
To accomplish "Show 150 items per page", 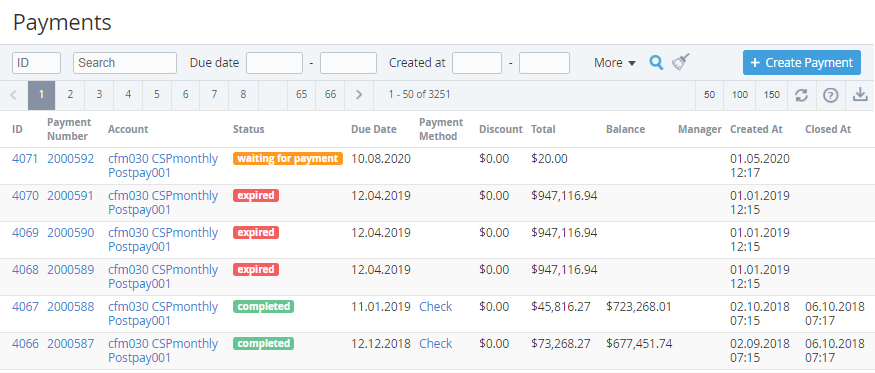I will point(771,95).
